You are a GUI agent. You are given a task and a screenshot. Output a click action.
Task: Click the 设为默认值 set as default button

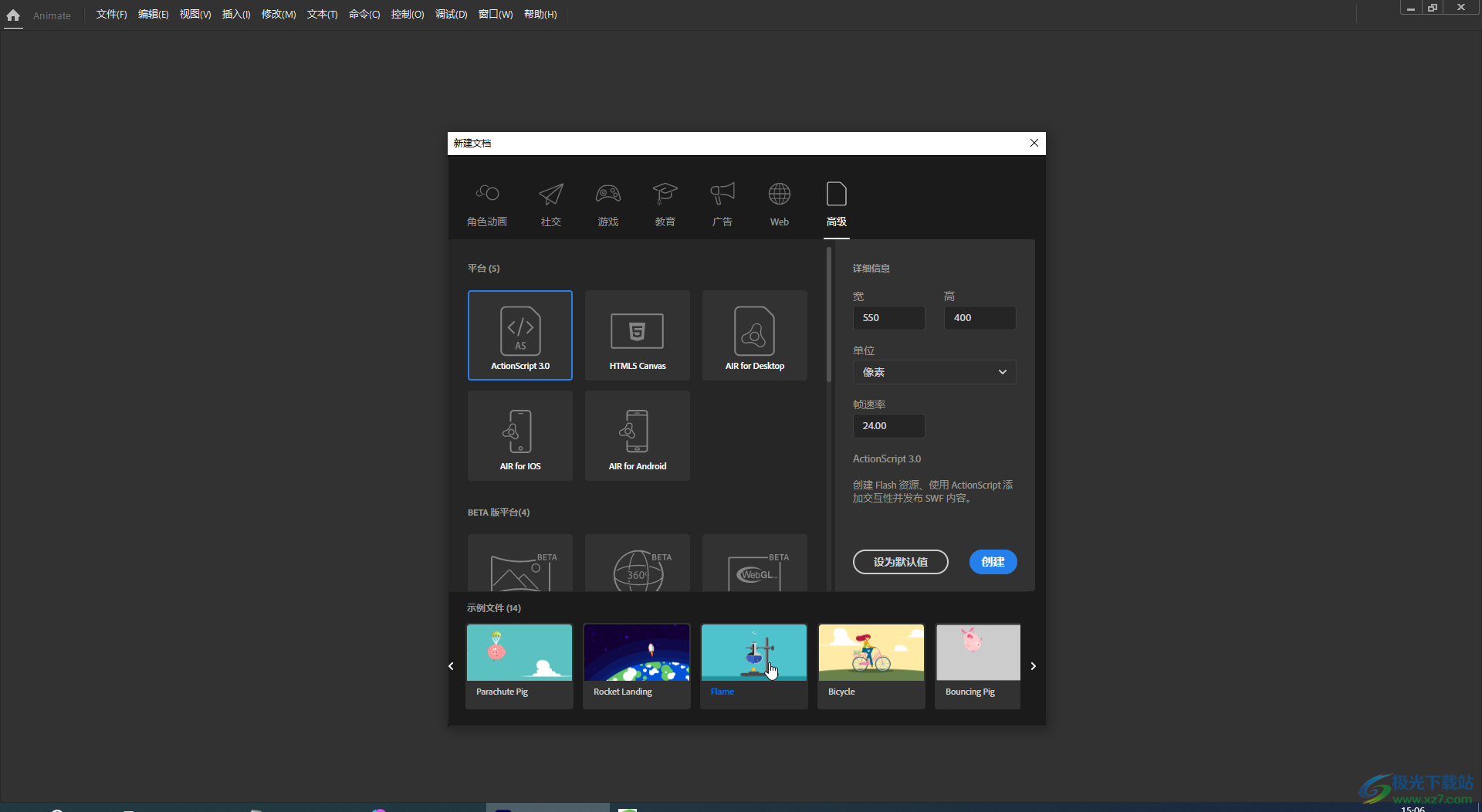point(900,562)
